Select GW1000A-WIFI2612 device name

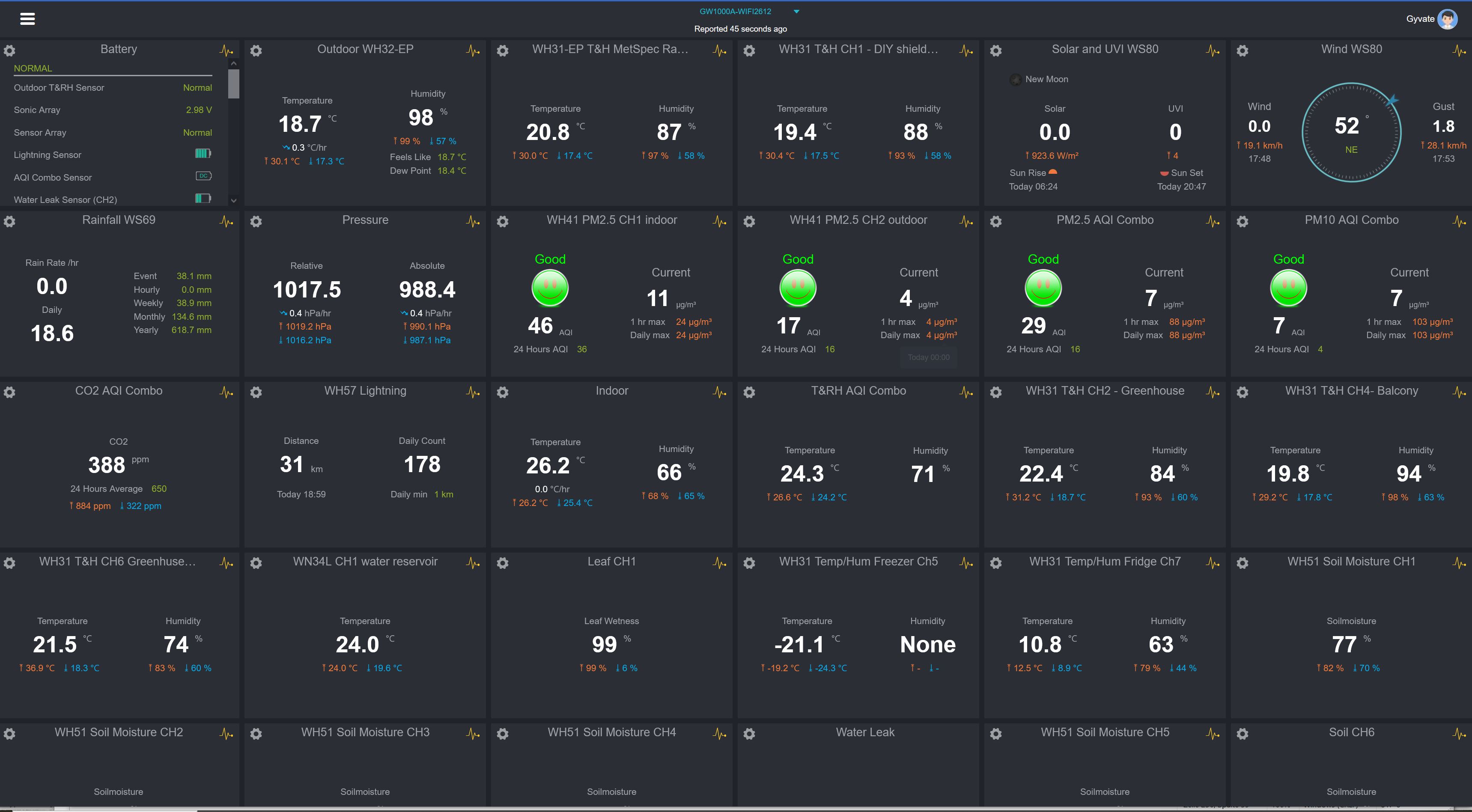pos(735,12)
